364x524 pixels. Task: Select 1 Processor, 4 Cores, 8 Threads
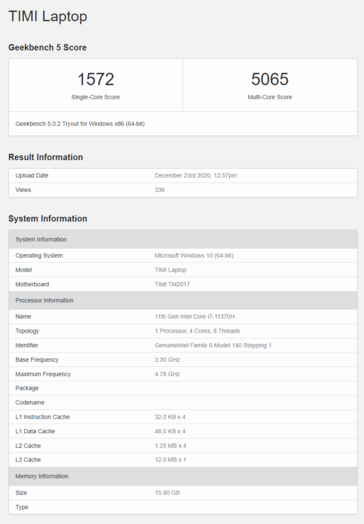[197, 331]
